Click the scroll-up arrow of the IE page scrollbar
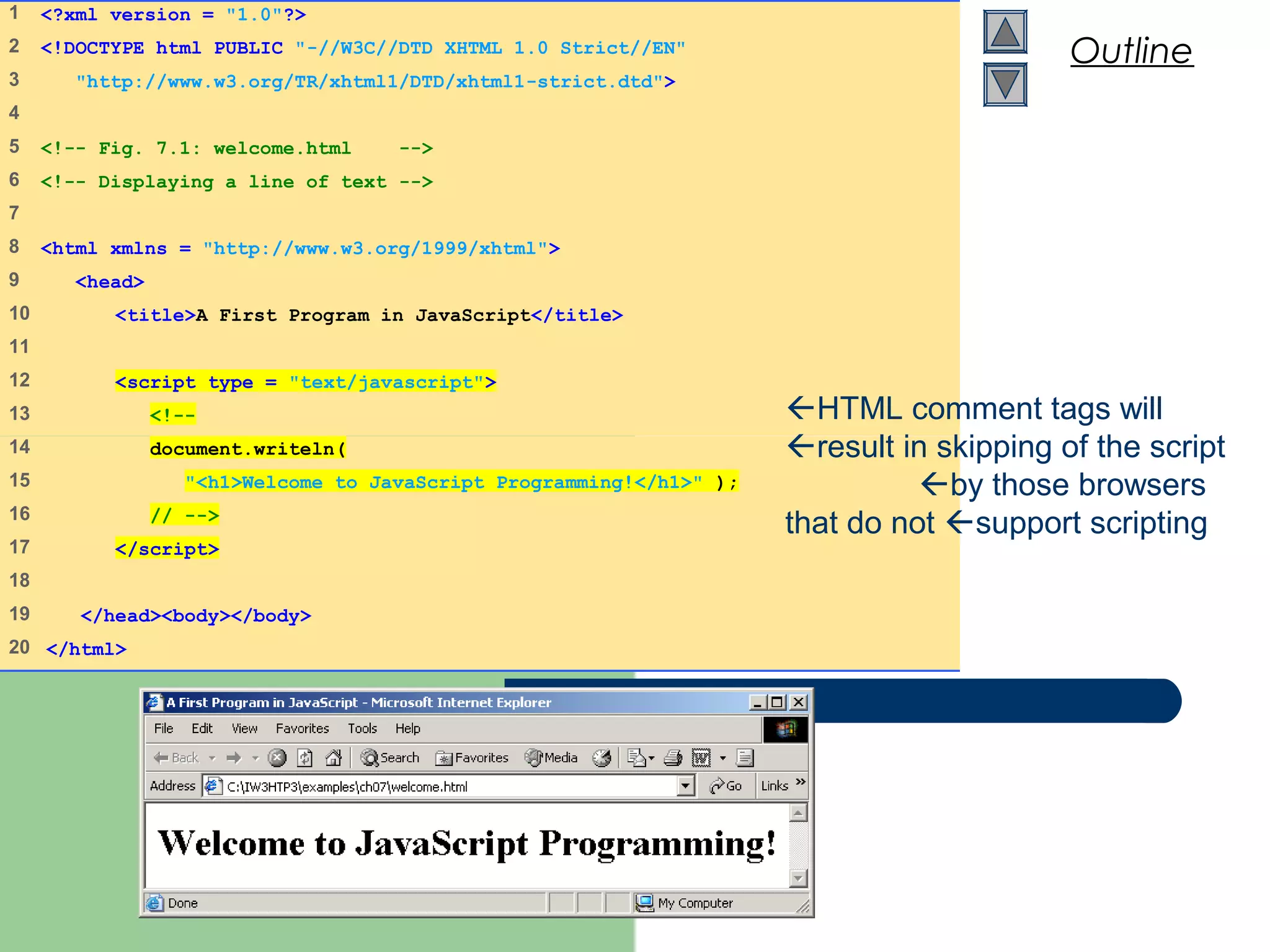The width and height of the screenshot is (1270, 952). pyautogui.click(x=799, y=813)
